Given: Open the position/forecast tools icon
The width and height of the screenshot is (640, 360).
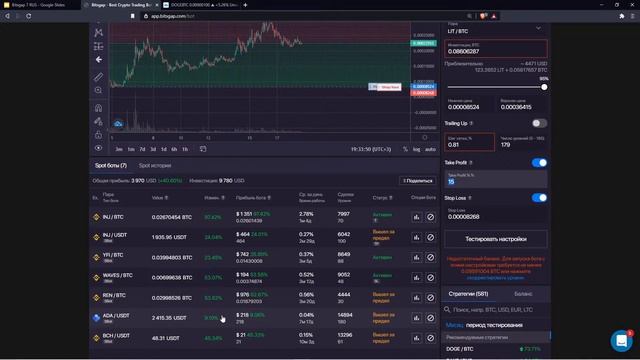Looking at the screenshot, I should [98, 47].
